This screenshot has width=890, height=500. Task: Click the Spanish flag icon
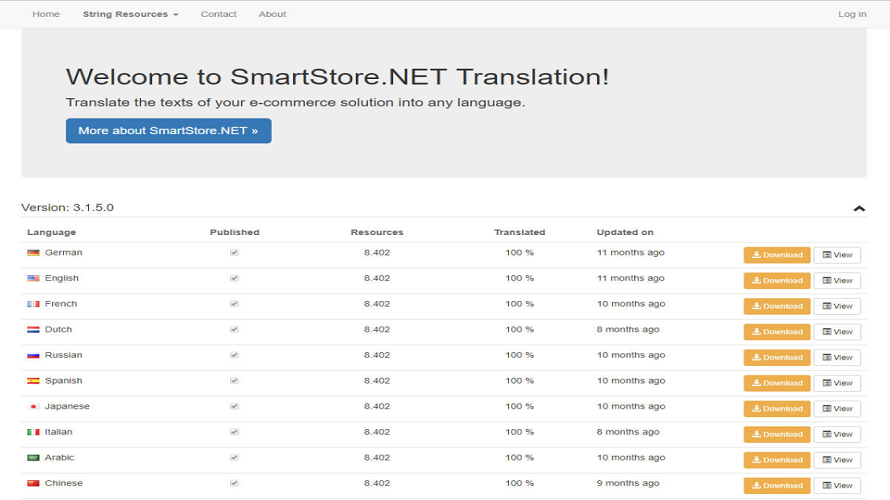click(x=33, y=381)
